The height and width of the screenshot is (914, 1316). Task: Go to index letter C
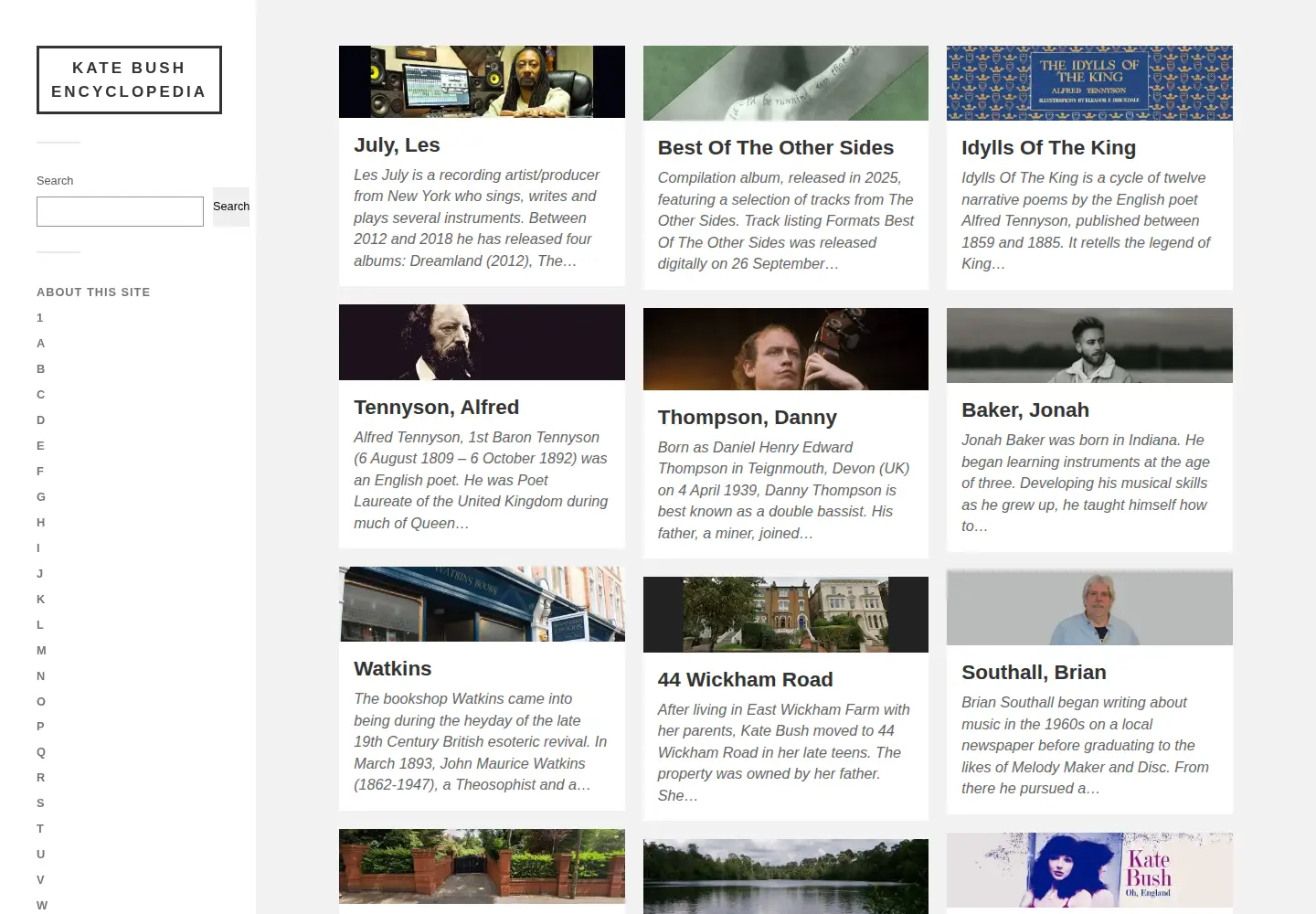(x=40, y=395)
